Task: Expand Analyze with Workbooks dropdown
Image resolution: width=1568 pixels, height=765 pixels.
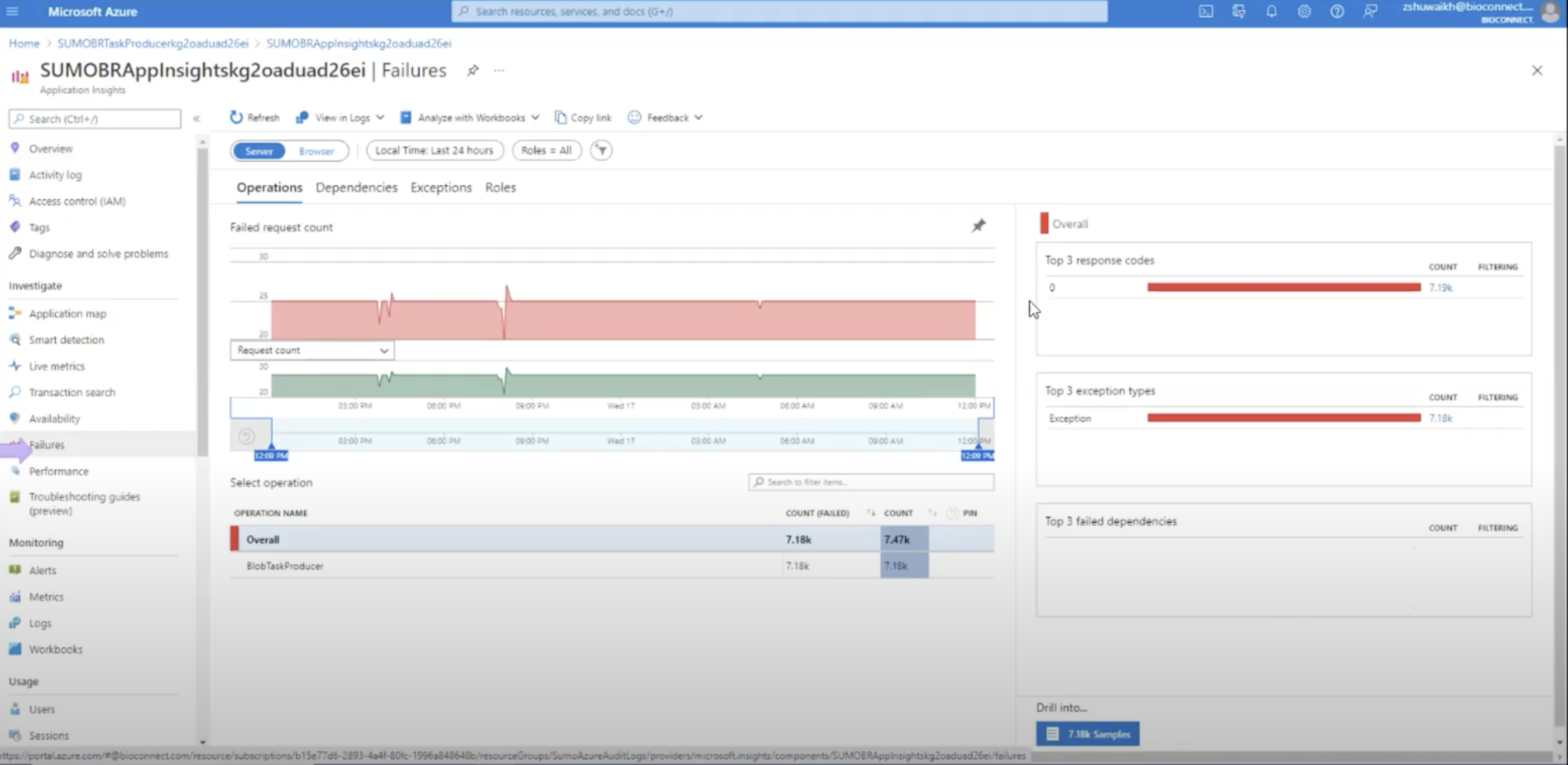Action: click(469, 118)
